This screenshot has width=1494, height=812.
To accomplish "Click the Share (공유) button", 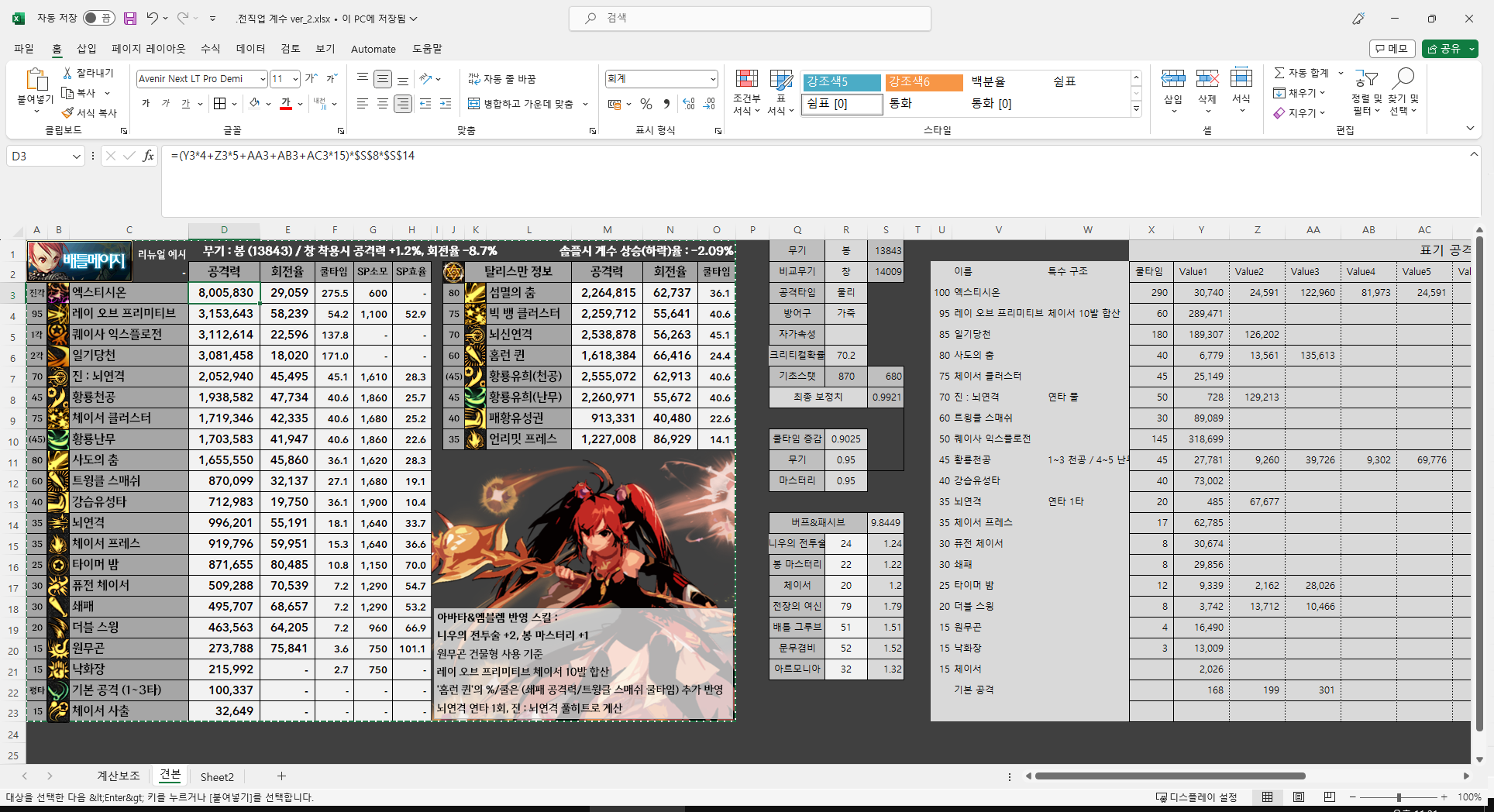I will [x=1450, y=49].
